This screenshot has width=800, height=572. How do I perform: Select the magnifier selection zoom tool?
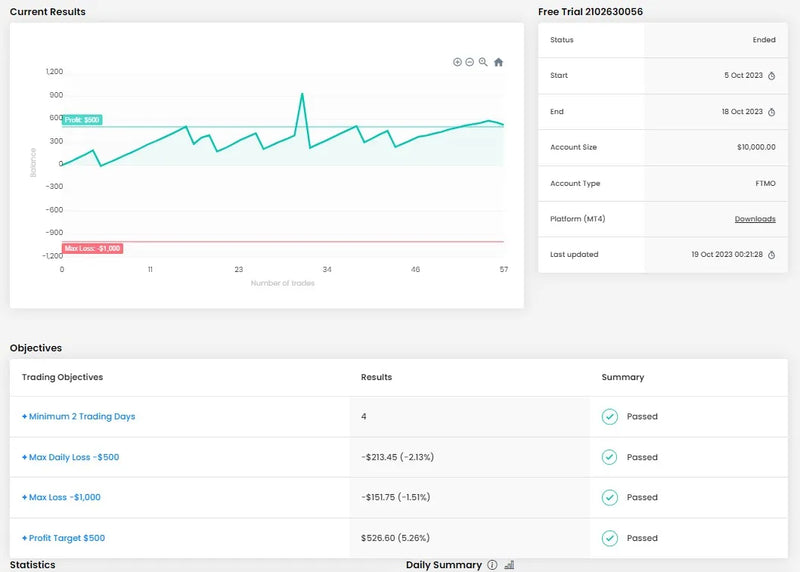483,62
